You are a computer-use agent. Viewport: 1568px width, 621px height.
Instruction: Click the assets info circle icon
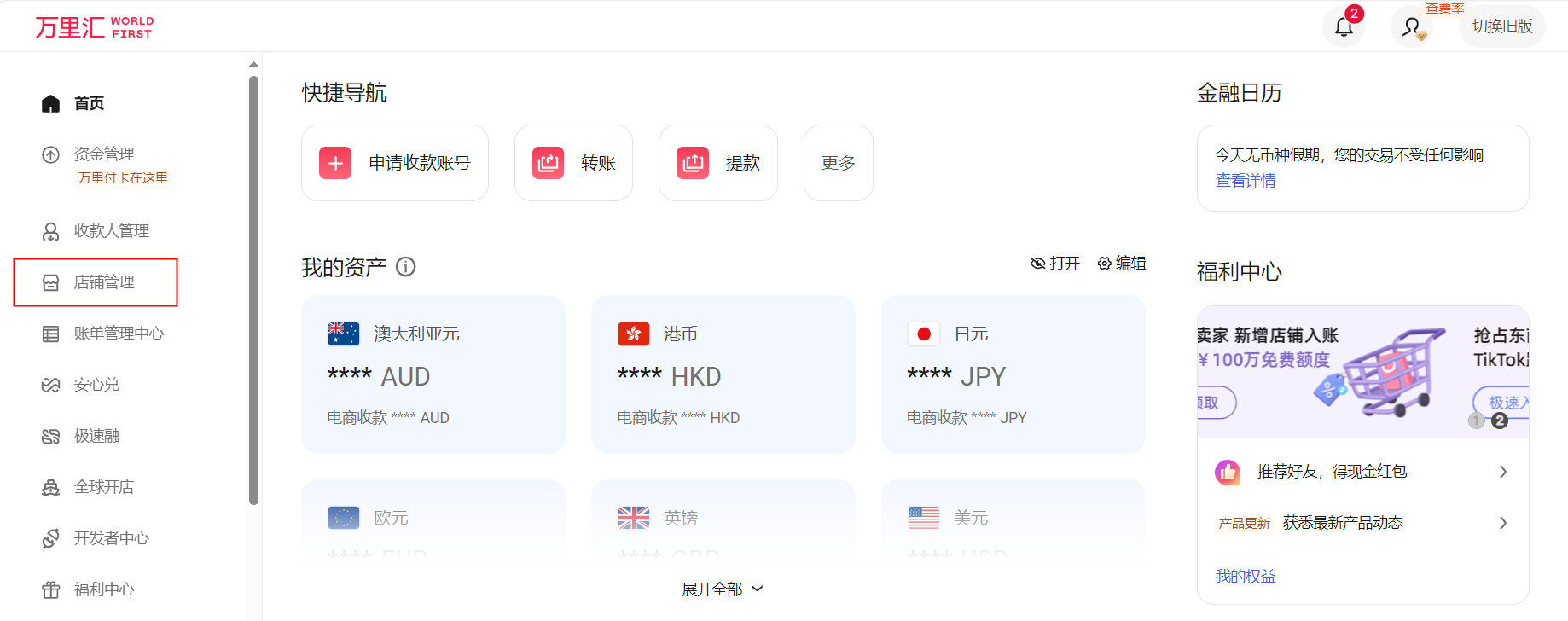point(406,267)
